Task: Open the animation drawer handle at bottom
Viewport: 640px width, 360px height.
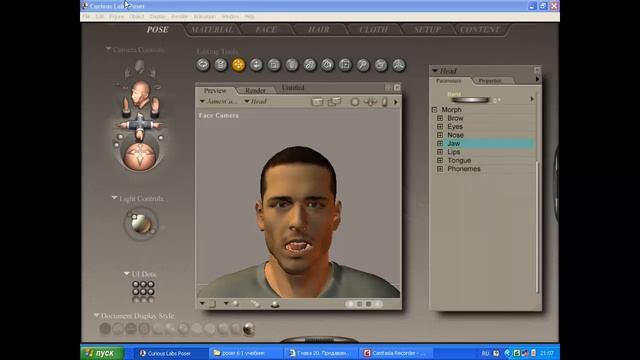Action: [319, 340]
